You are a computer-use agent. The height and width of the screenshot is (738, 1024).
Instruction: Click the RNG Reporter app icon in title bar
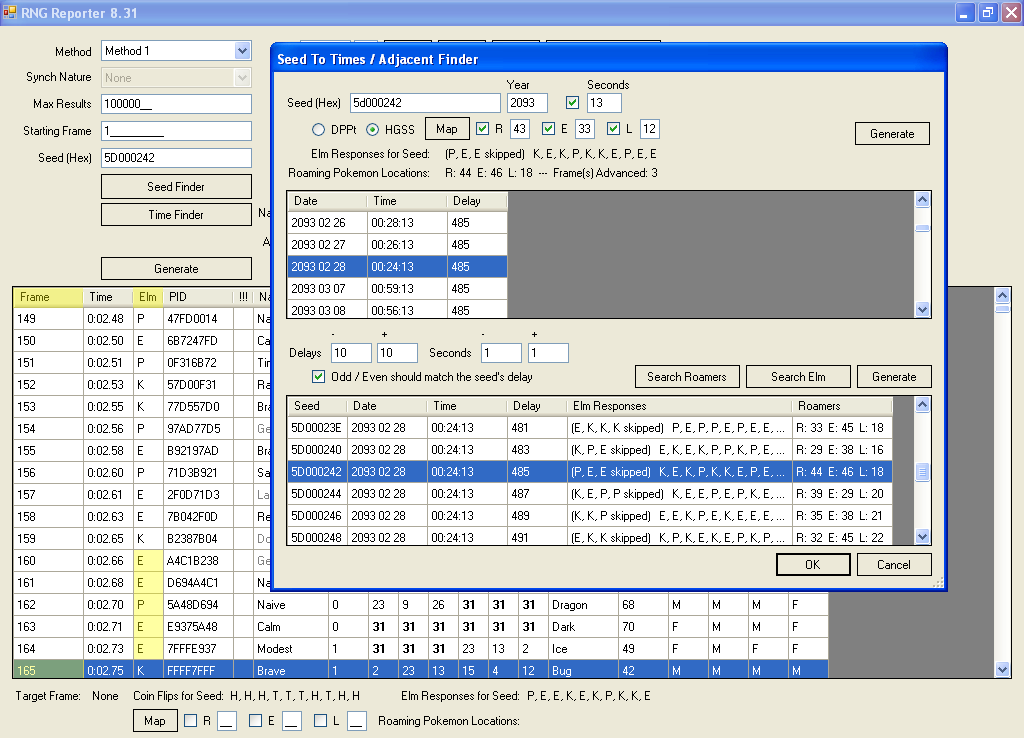click(10, 12)
